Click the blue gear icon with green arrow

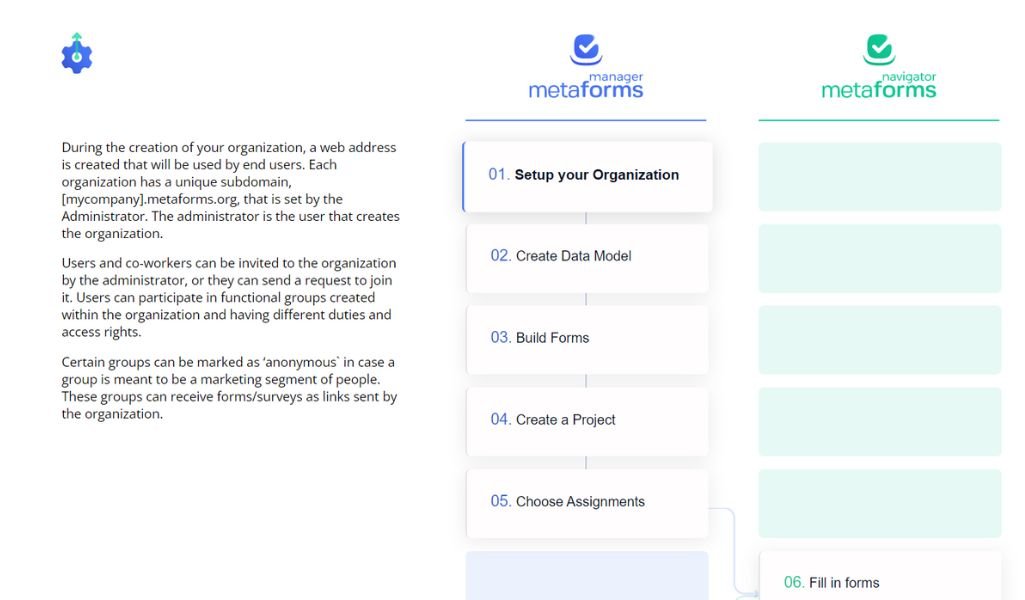76,53
